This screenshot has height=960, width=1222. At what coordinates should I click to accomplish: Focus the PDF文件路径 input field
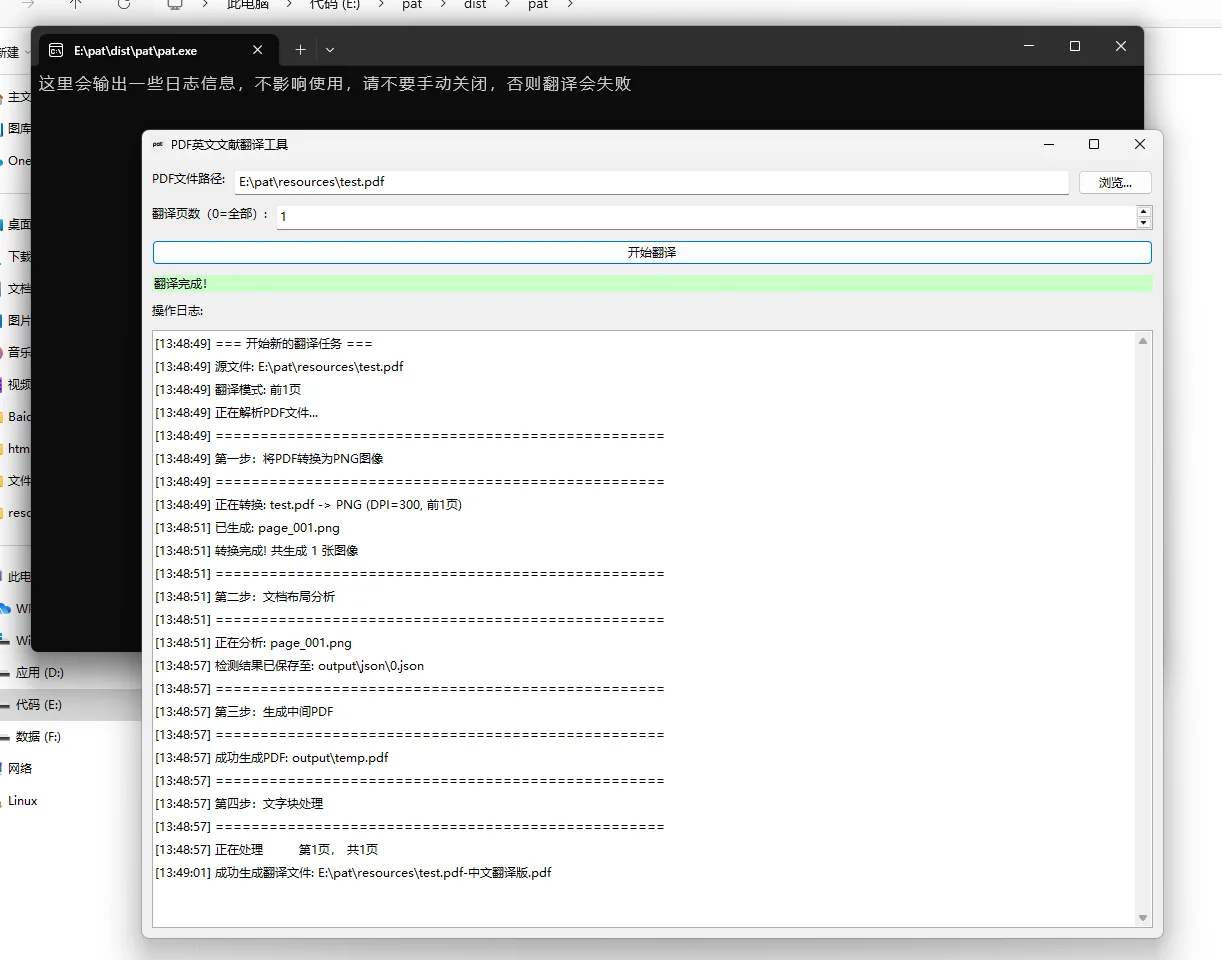pyautogui.click(x=652, y=182)
